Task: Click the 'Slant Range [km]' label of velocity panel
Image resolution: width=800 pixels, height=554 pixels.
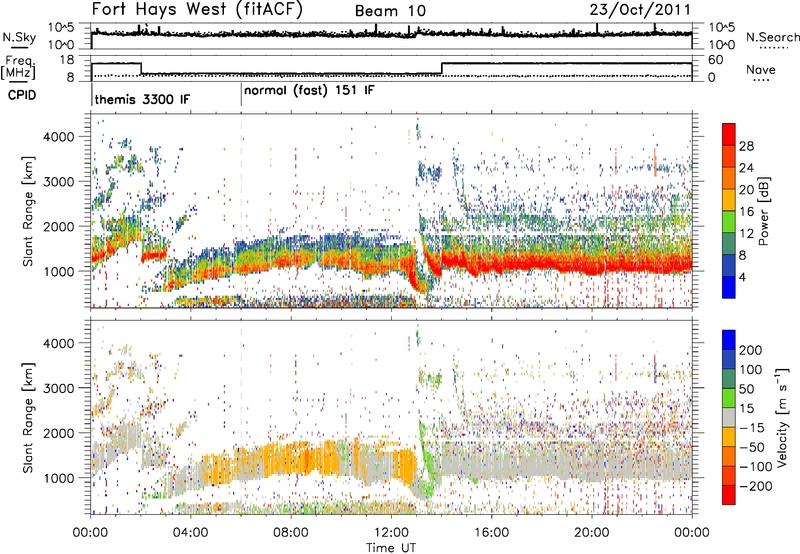Action: pos(28,418)
